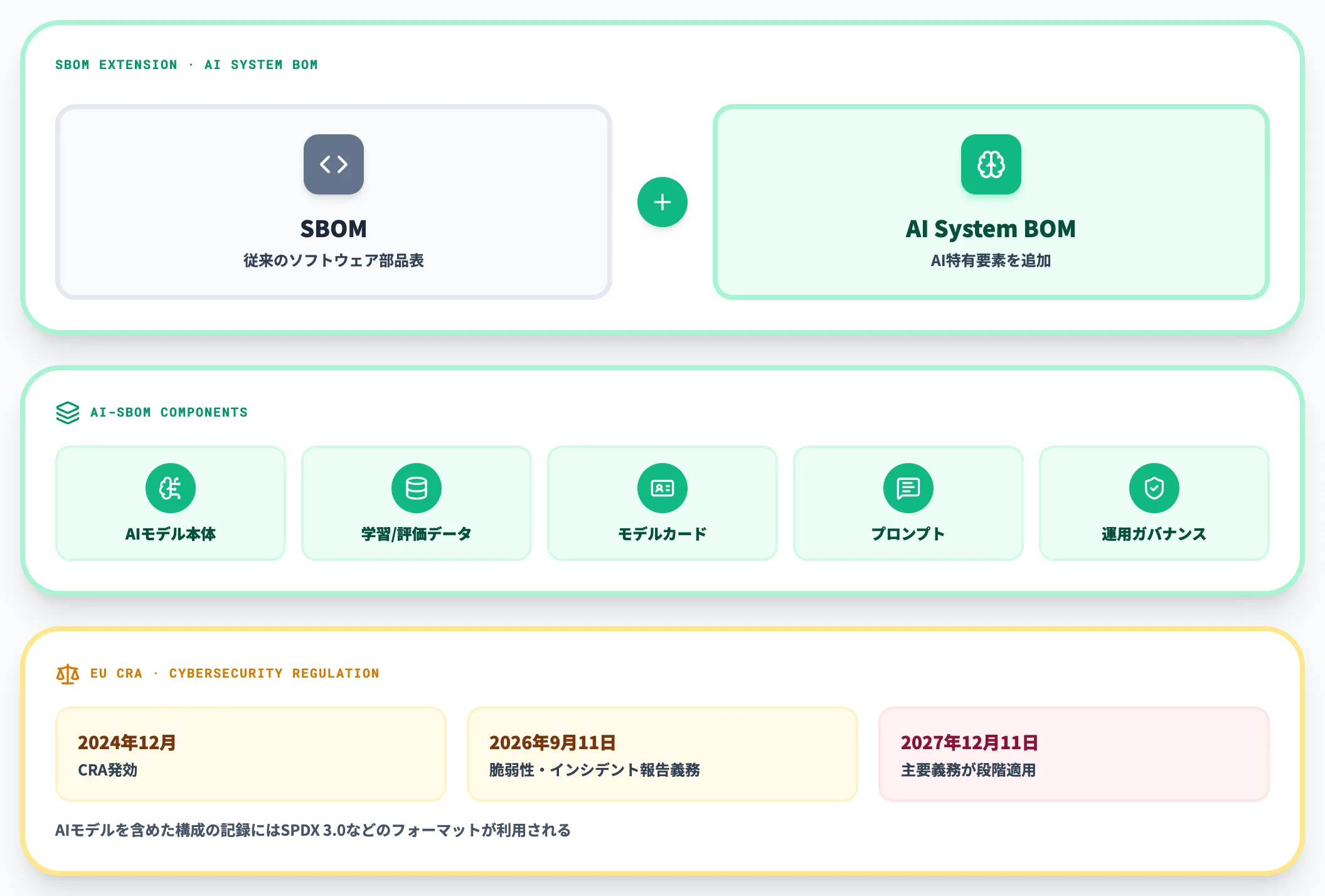This screenshot has height=896, width=1325.
Task: Click the CRA発効 text
Action: (107, 770)
